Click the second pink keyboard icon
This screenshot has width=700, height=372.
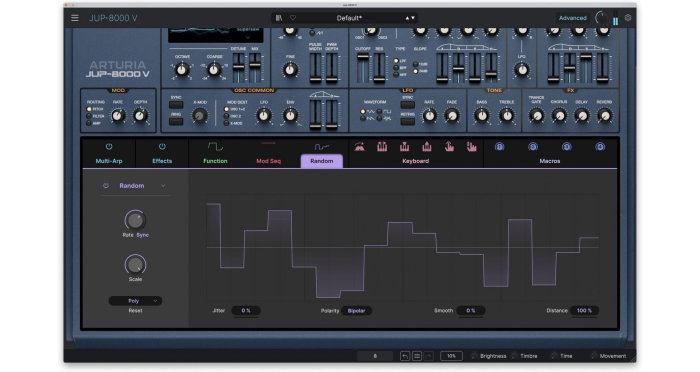click(x=382, y=146)
